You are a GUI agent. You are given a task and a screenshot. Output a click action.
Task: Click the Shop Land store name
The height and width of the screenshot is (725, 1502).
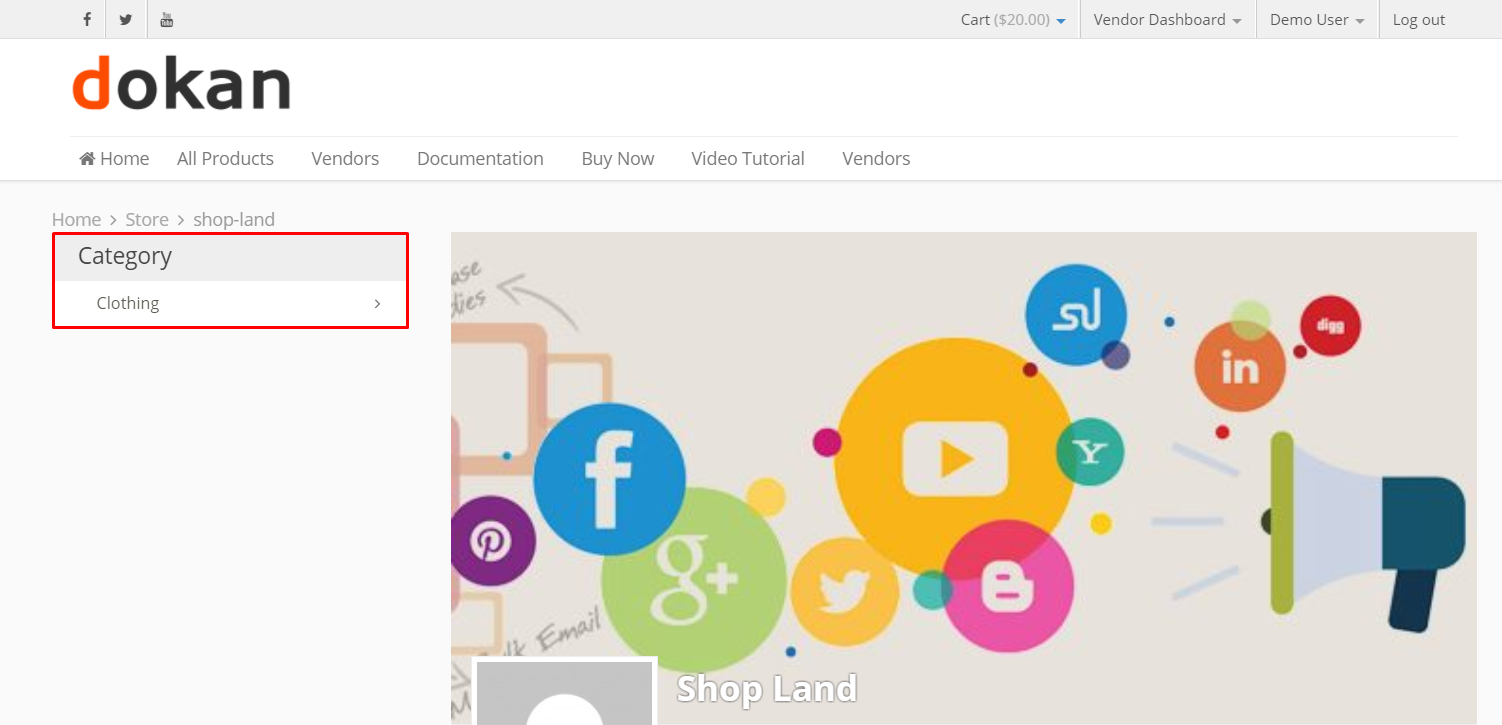[x=767, y=689]
